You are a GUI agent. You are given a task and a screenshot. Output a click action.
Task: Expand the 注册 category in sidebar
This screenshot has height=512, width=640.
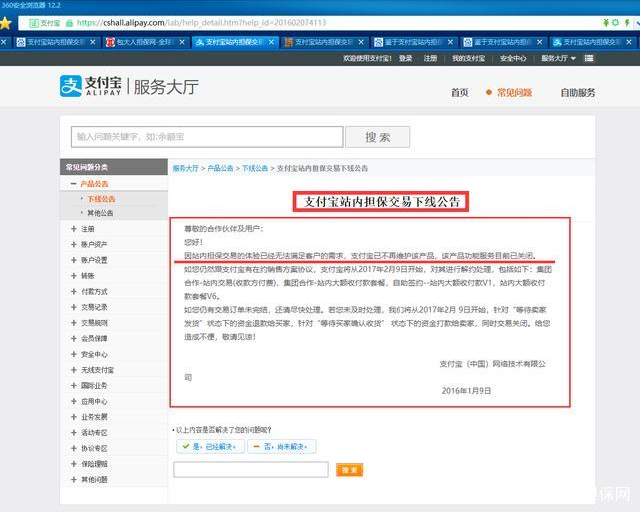click(x=88, y=229)
